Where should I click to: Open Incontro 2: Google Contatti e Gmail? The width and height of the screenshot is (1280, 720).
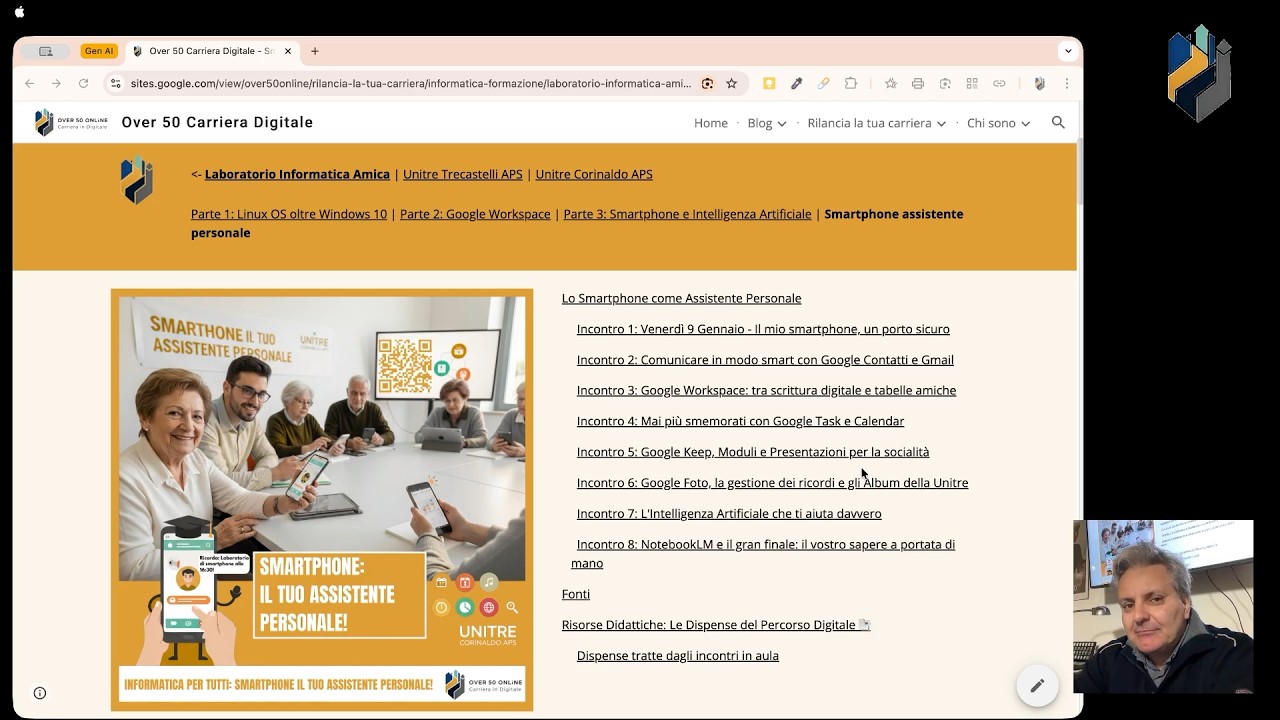[x=765, y=360]
